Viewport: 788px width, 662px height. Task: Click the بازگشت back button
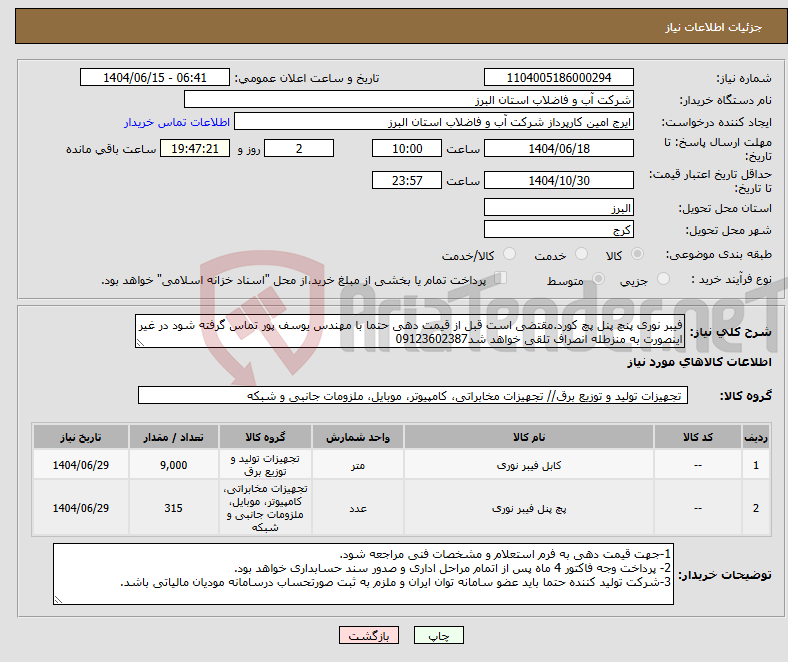coord(369,635)
